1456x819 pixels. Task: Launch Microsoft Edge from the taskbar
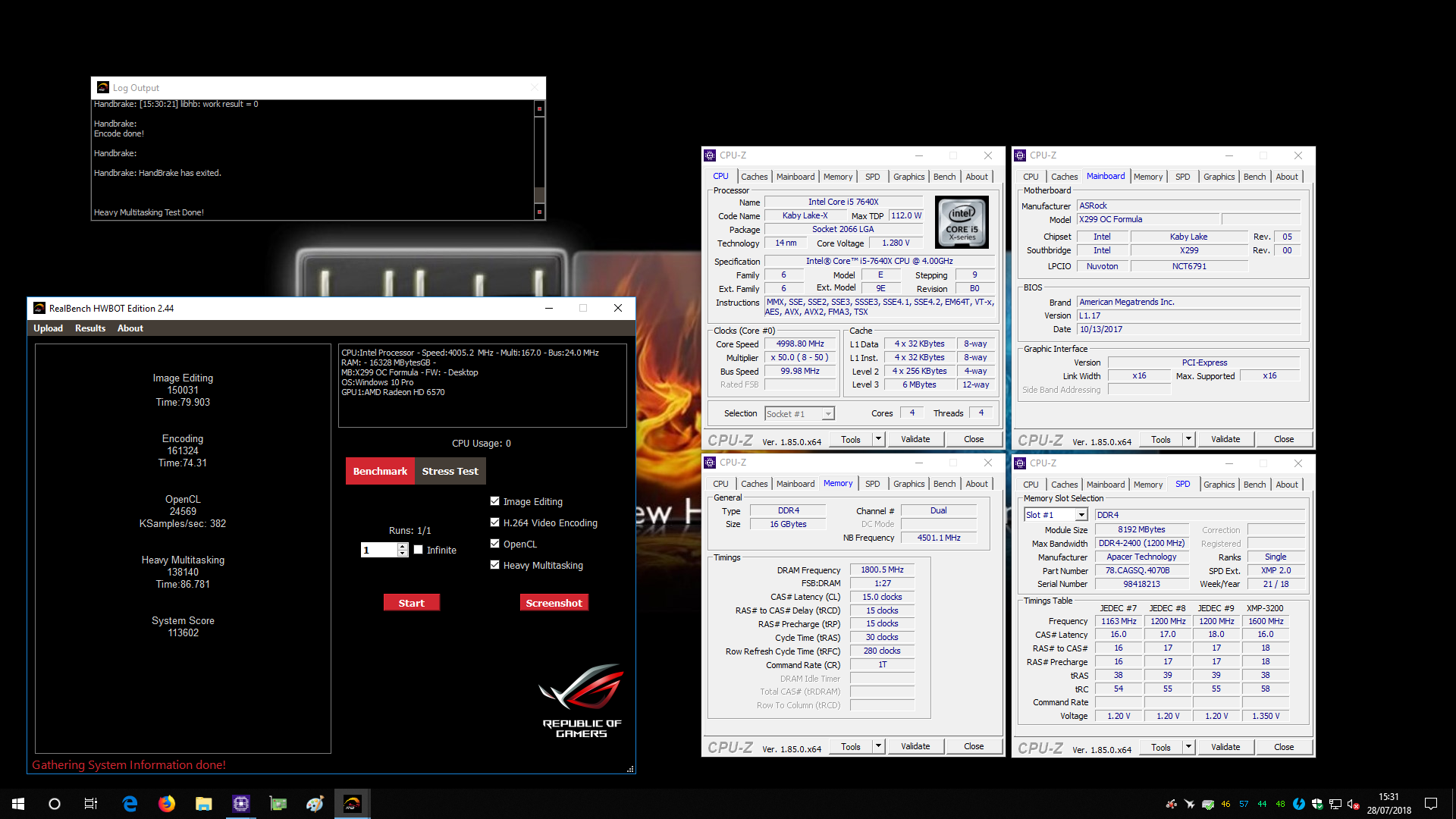pyautogui.click(x=130, y=804)
